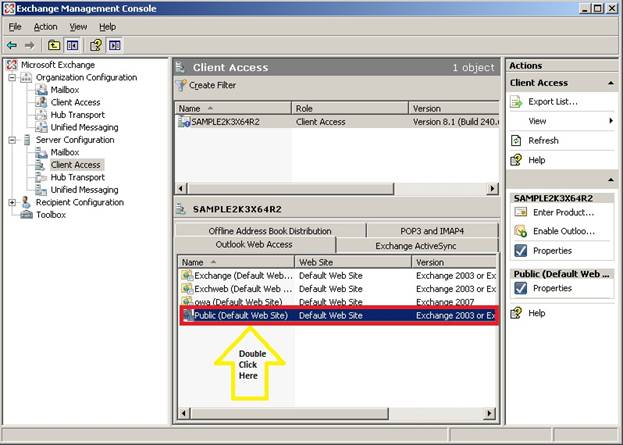Click the Enter Product Key icon
This screenshot has width=623, height=445.
521,212
